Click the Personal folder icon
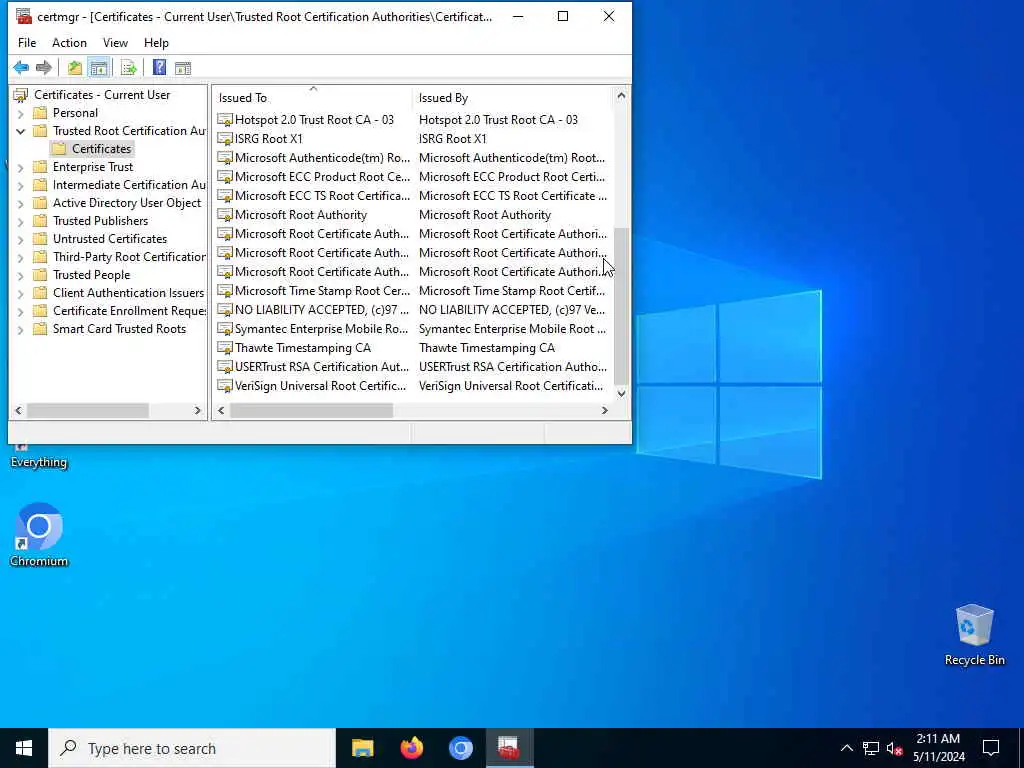This screenshot has height=768, width=1024. 40,112
